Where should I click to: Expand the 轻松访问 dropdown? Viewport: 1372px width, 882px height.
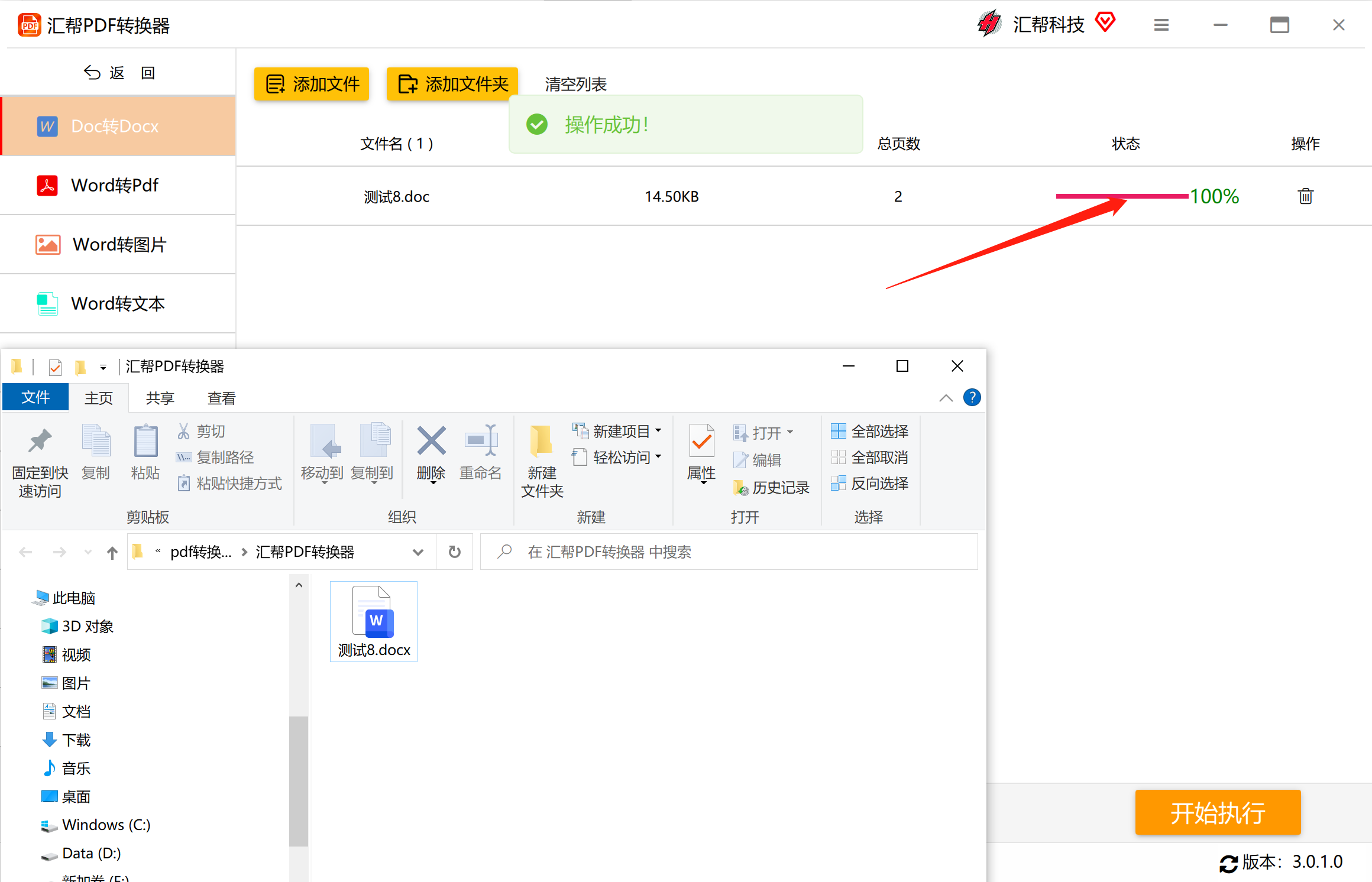click(x=658, y=458)
